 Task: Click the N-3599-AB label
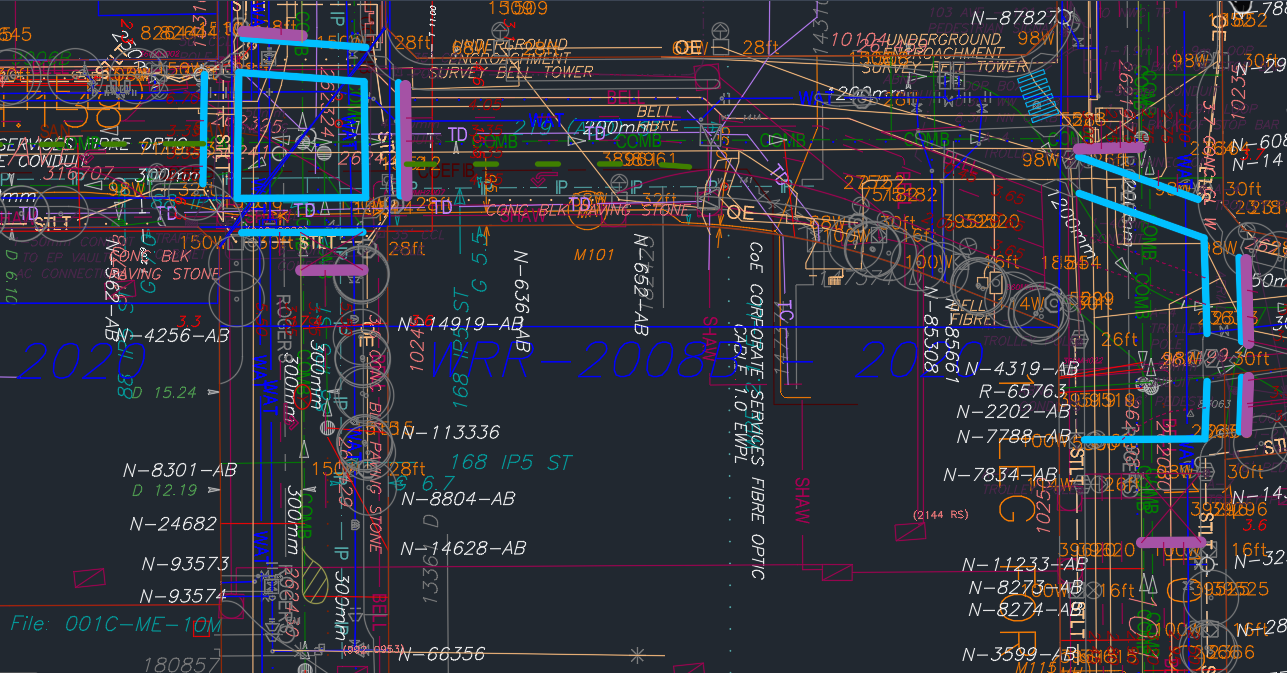click(1020, 655)
